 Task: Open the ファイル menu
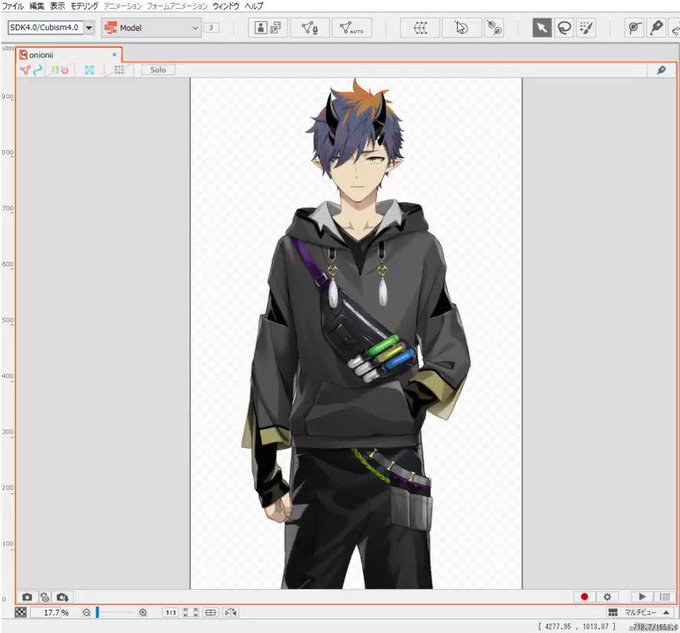tap(13, 6)
